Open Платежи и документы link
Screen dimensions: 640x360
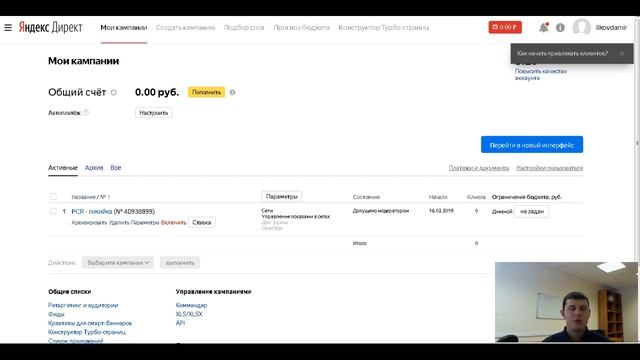(479, 168)
